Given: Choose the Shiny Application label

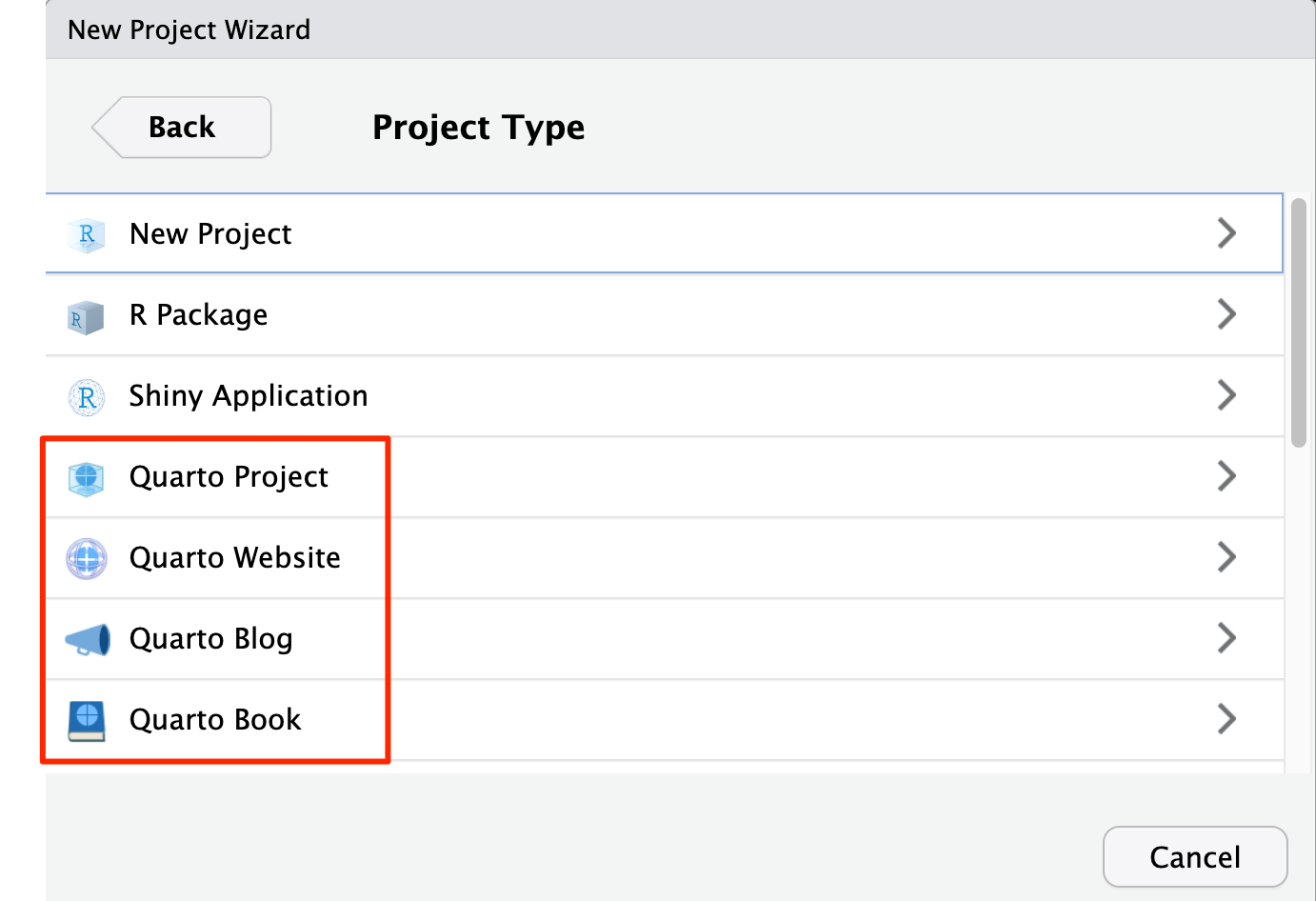Looking at the screenshot, I should pyautogui.click(x=248, y=396).
